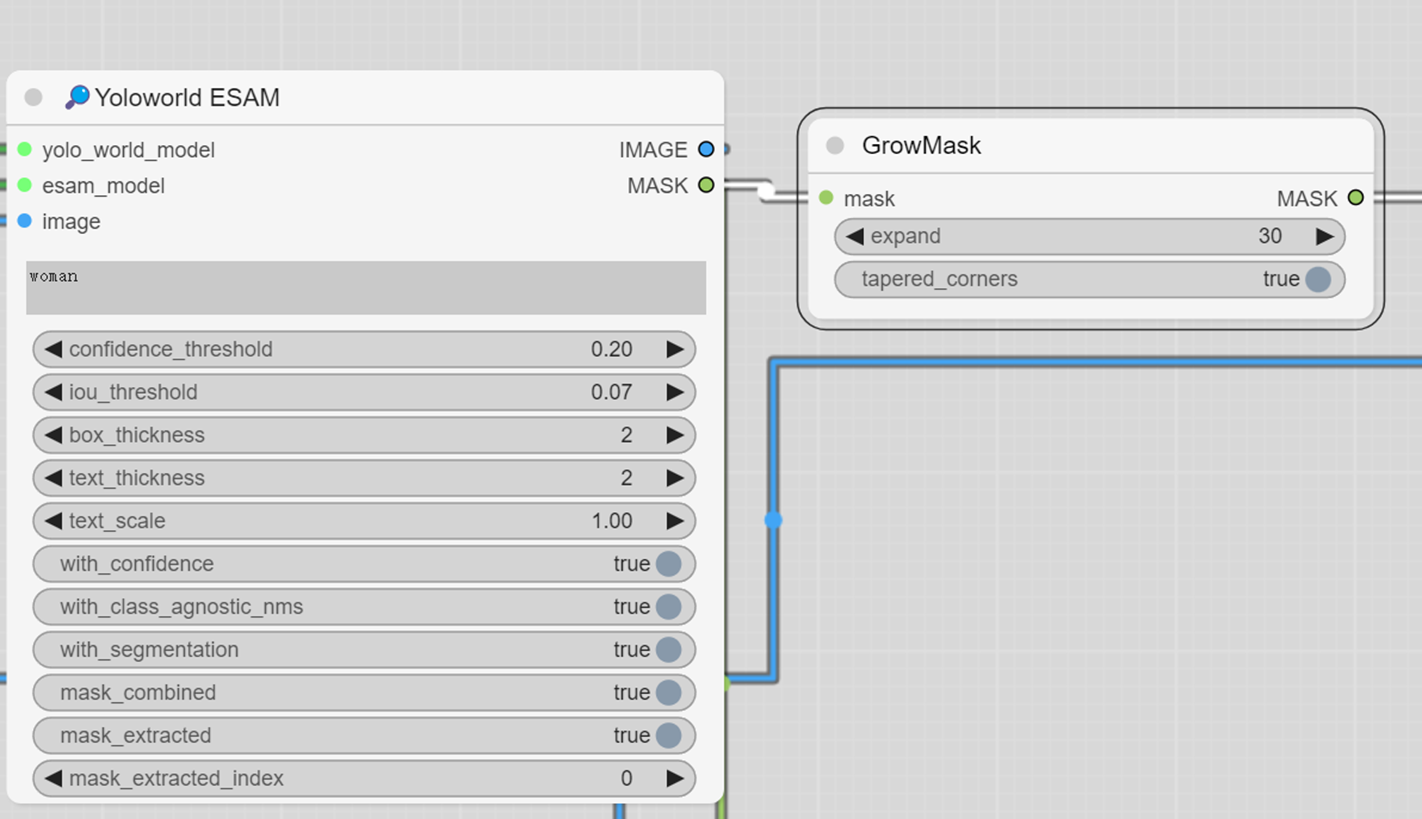1422x819 pixels.
Task: Increase box_thickness with the right arrow
Action: (675, 435)
